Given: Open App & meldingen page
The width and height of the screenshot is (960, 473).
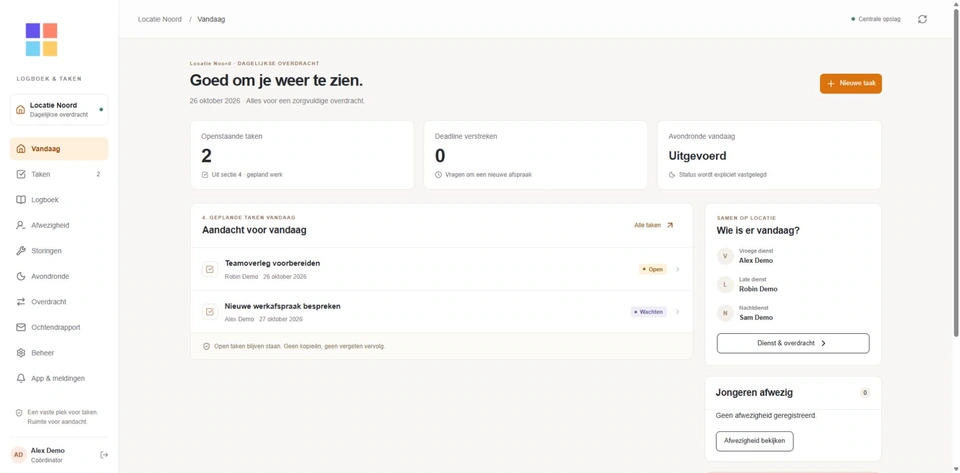Looking at the screenshot, I should pyautogui.click(x=59, y=378).
